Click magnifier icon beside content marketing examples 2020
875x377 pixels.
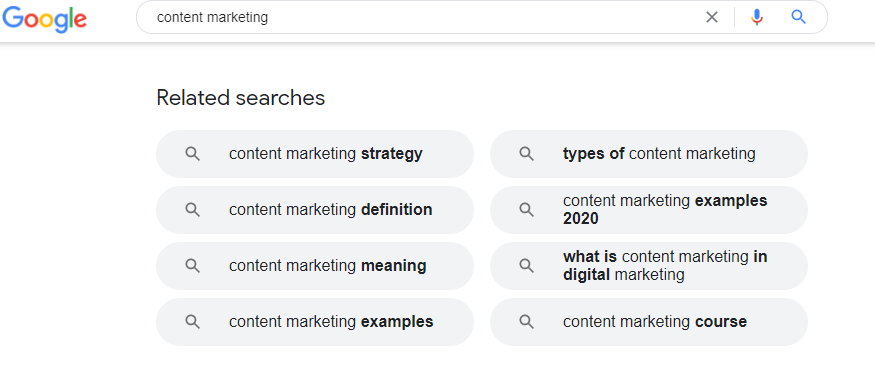pos(526,210)
